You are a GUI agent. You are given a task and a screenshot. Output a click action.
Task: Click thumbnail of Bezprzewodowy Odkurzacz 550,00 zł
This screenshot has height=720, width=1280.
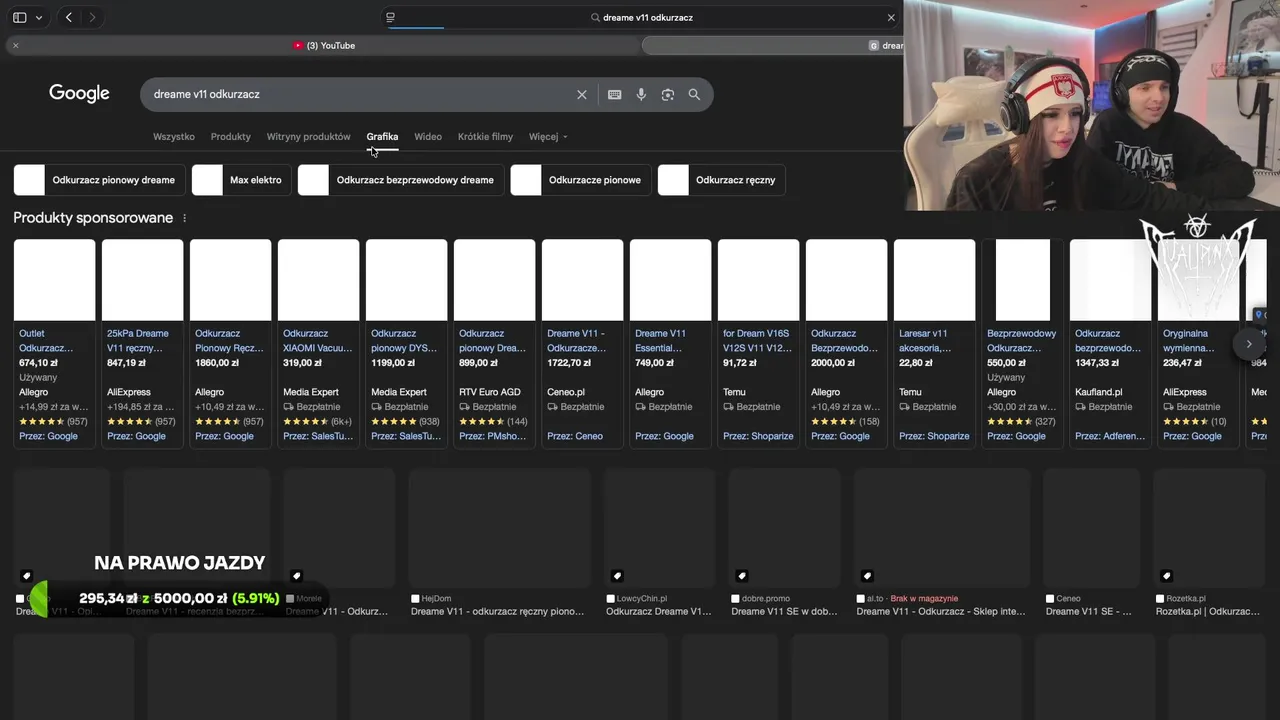click(x=1022, y=279)
